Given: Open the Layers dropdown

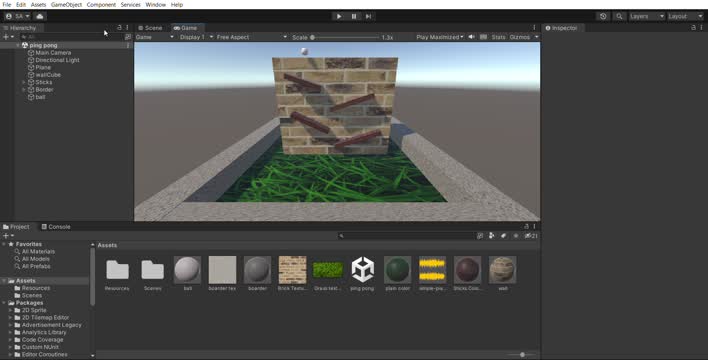Looking at the screenshot, I should pos(647,16).
